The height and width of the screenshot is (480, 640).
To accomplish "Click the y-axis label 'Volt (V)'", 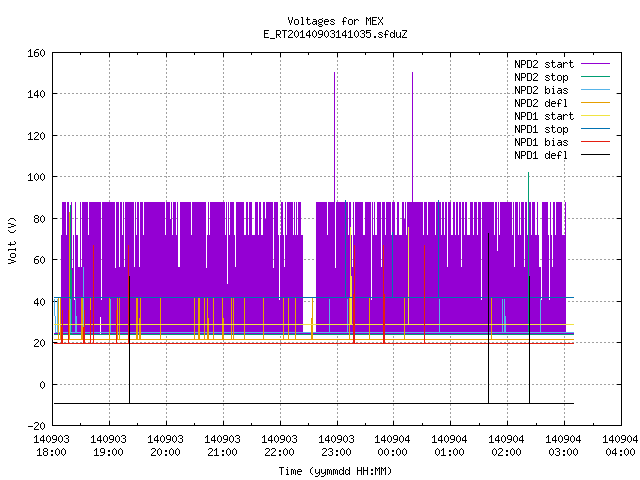I will point(13,241).
